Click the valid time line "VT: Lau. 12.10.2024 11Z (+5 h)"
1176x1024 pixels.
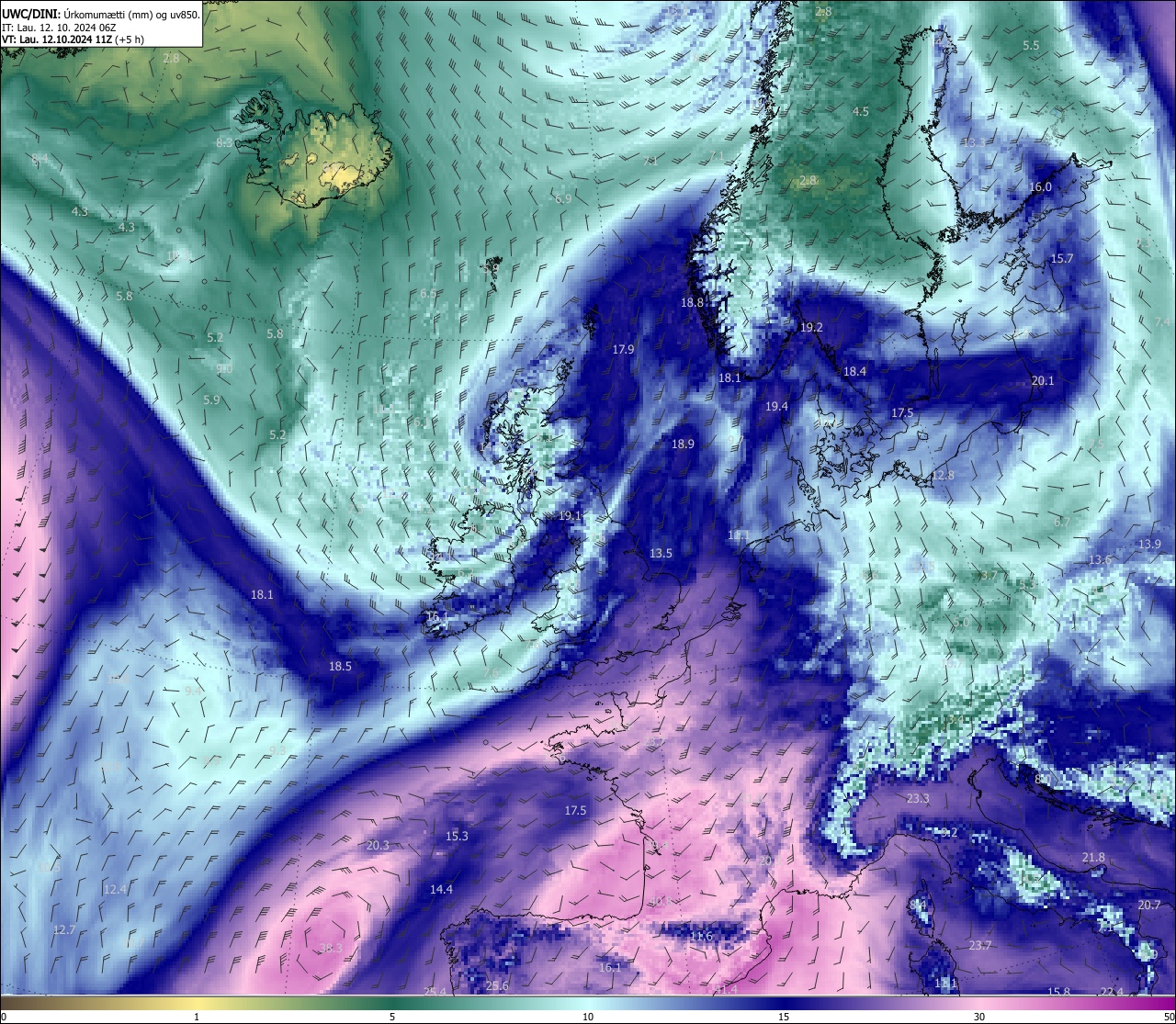click(73, 40)
